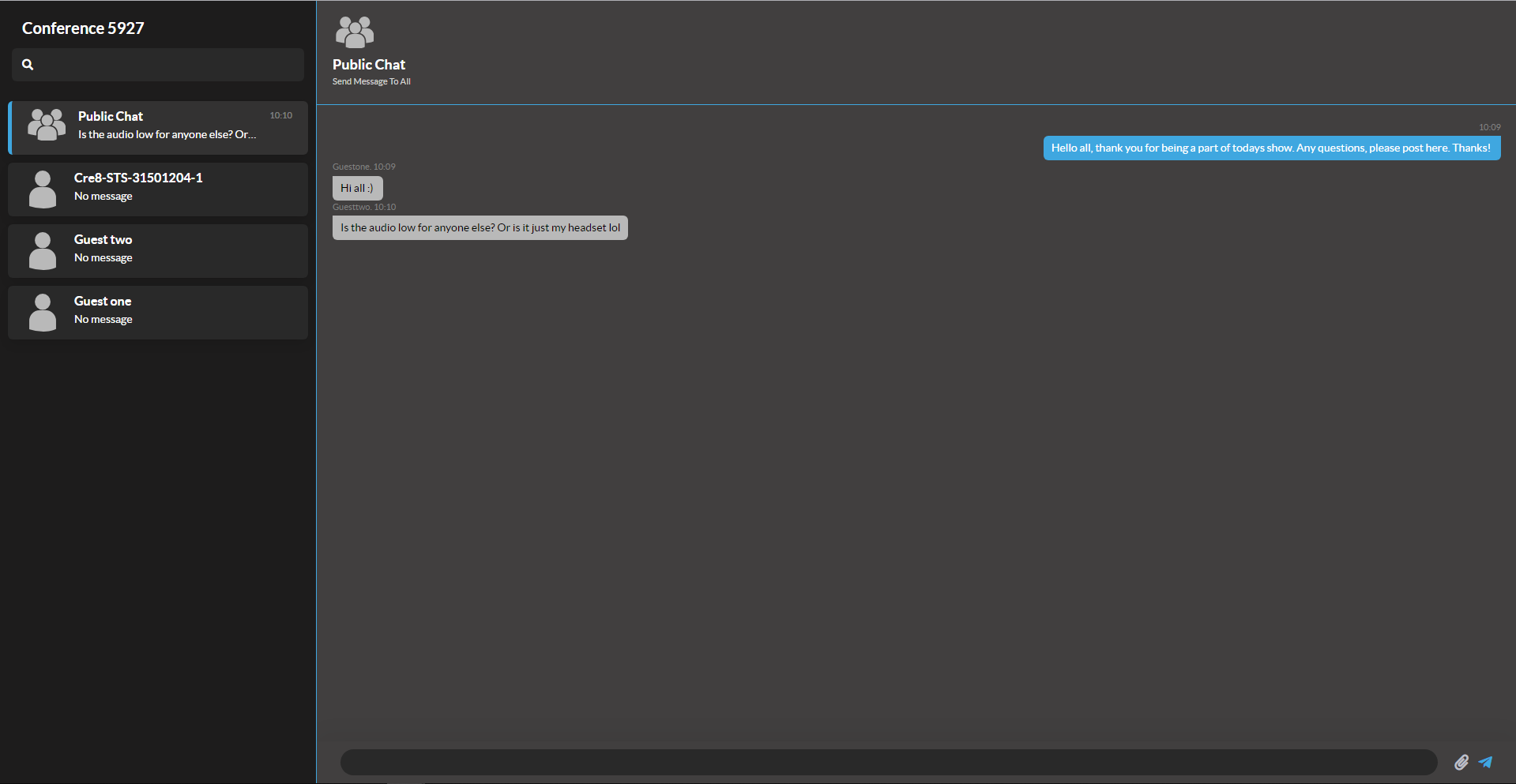The width and height of the screenshot is (1516, 784).
Task: Click the 'Send Message To All' subtitle
Action: click(371, 81)
